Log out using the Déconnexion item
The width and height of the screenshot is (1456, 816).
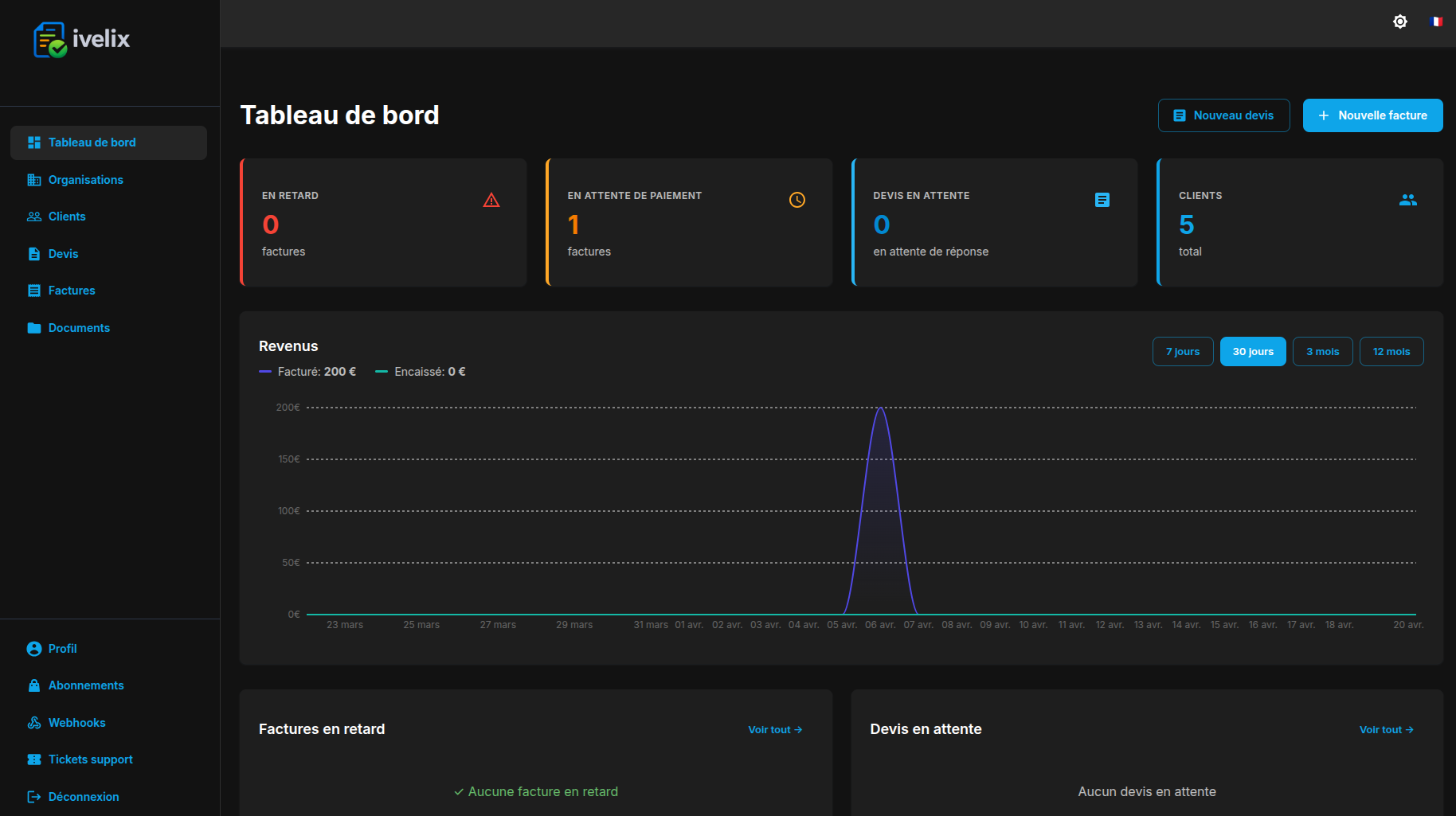[x=83, y=797]
